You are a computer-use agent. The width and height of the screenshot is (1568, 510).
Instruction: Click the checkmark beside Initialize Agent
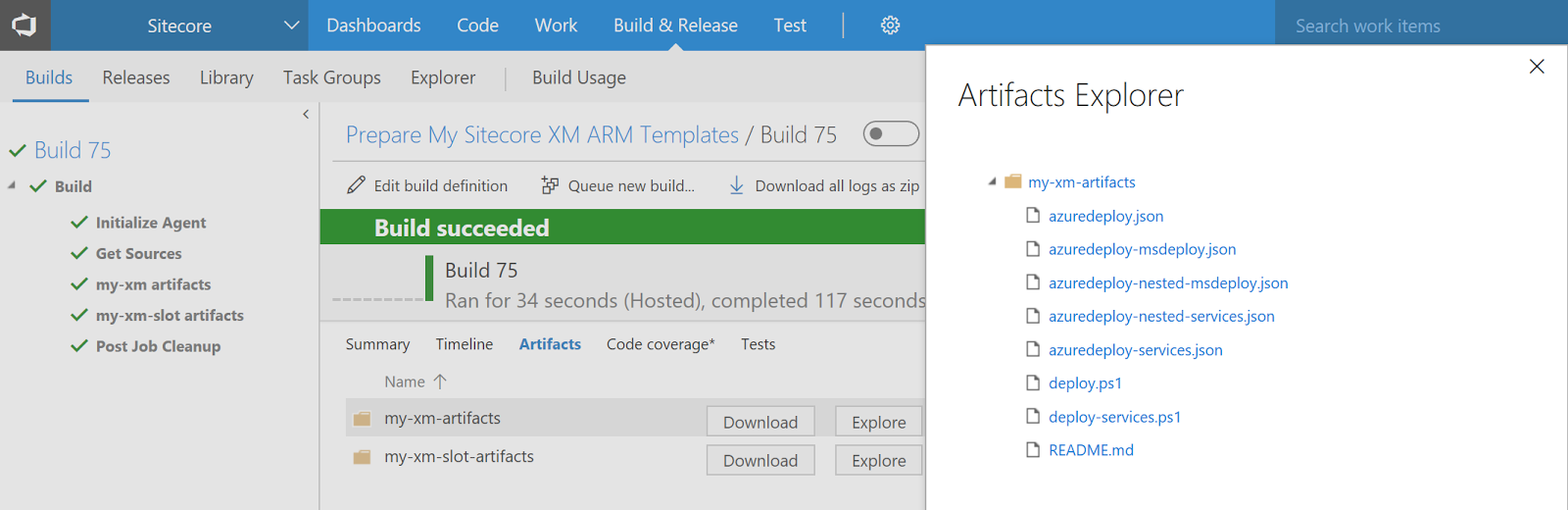pos(79,223)
